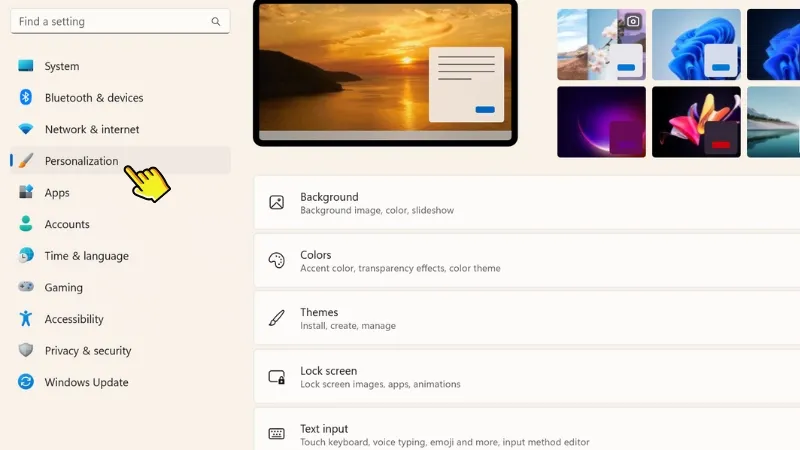Click the Gaming controller icon

point(26,287)
